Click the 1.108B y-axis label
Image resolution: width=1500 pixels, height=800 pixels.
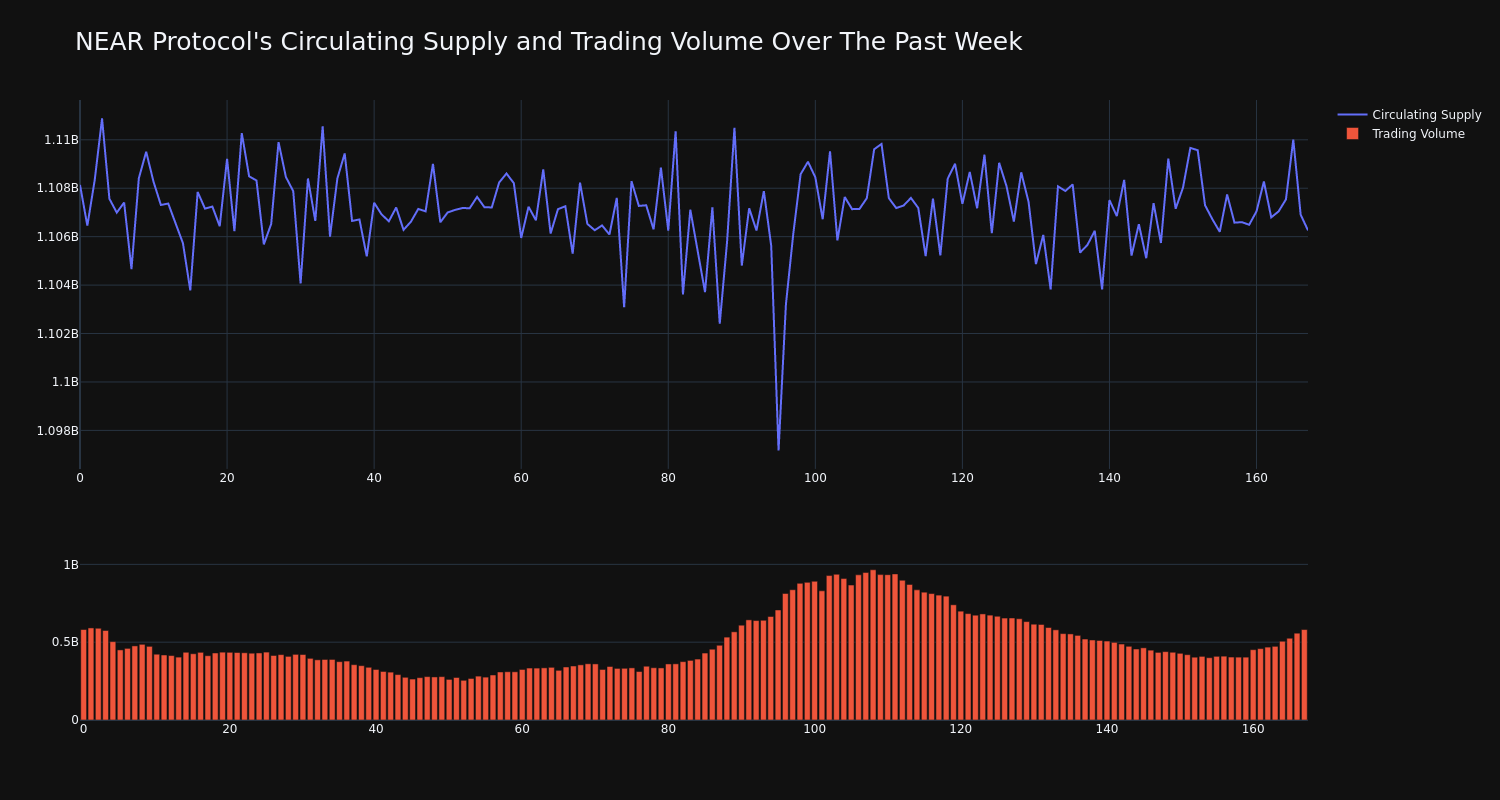(x=57, y=188)
